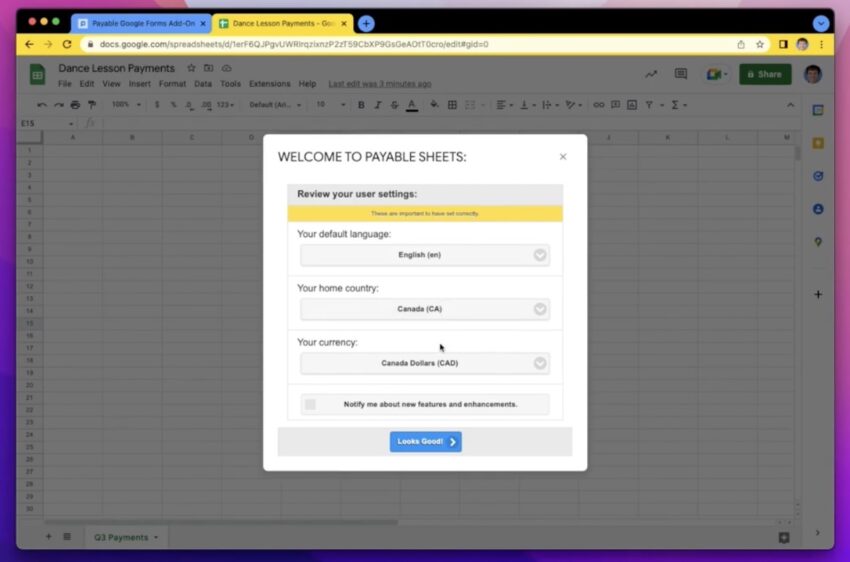Open the Help menu

point(307,84)
